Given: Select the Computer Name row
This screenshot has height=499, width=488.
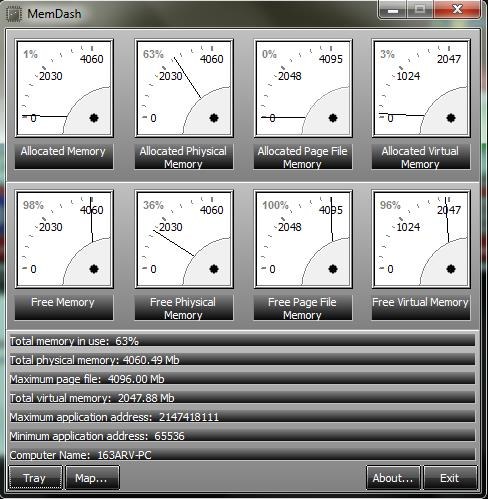Looking at the screenshot, I should pos(242,455).
